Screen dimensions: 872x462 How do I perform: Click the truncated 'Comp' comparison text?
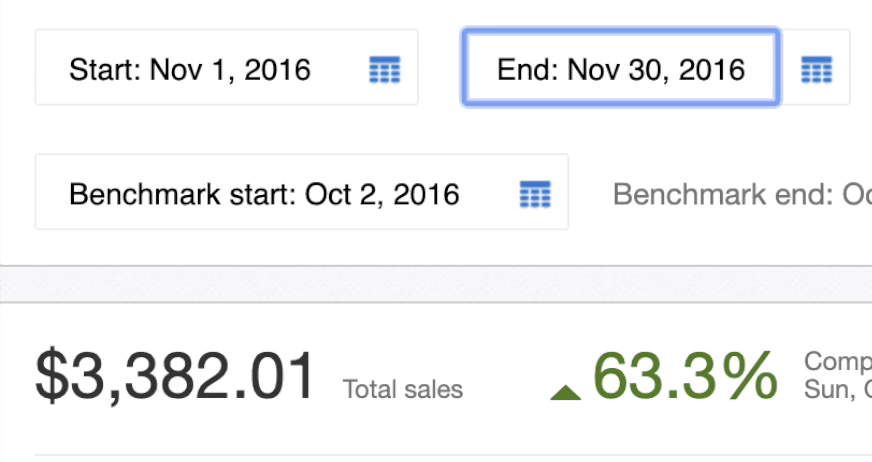tap(838, 362)
